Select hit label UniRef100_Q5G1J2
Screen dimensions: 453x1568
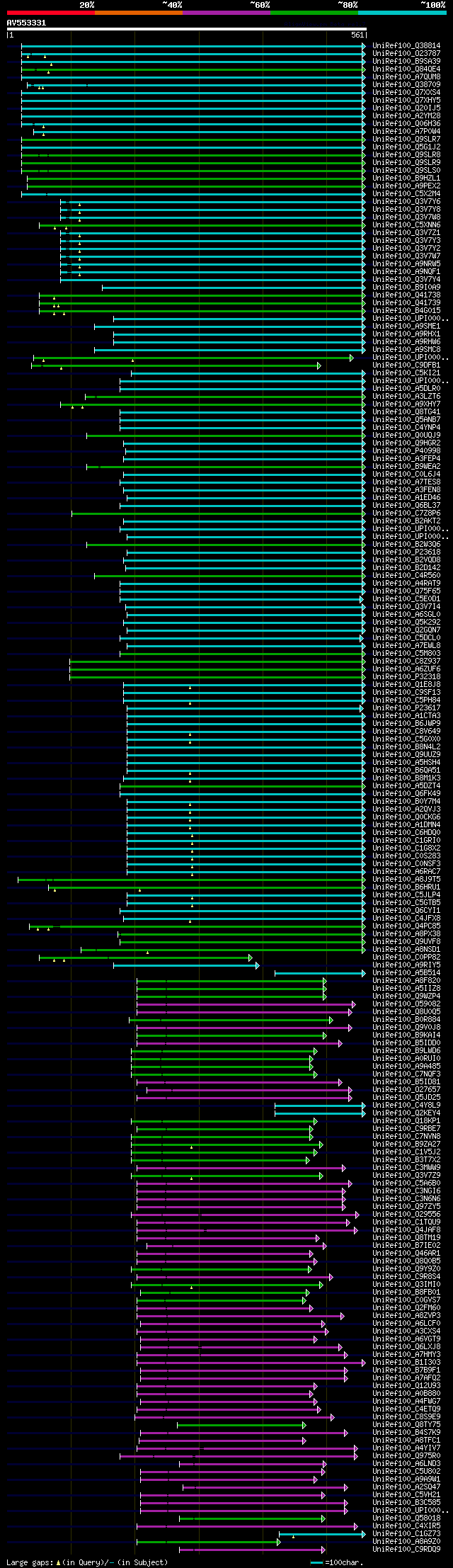[x=406, y=147]
